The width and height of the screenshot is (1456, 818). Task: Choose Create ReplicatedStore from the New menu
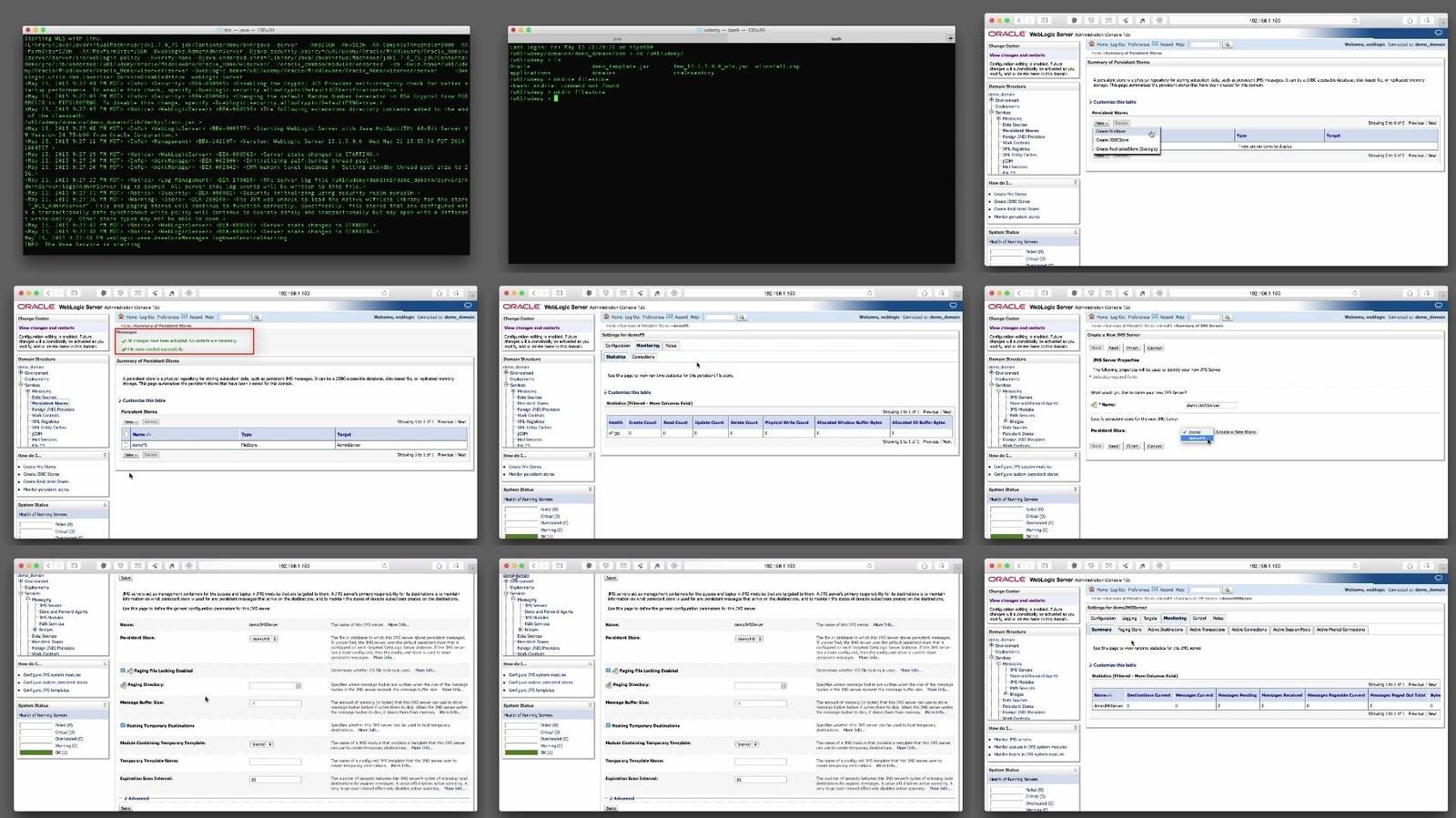pyautogui.click(x=1127, y=149)
